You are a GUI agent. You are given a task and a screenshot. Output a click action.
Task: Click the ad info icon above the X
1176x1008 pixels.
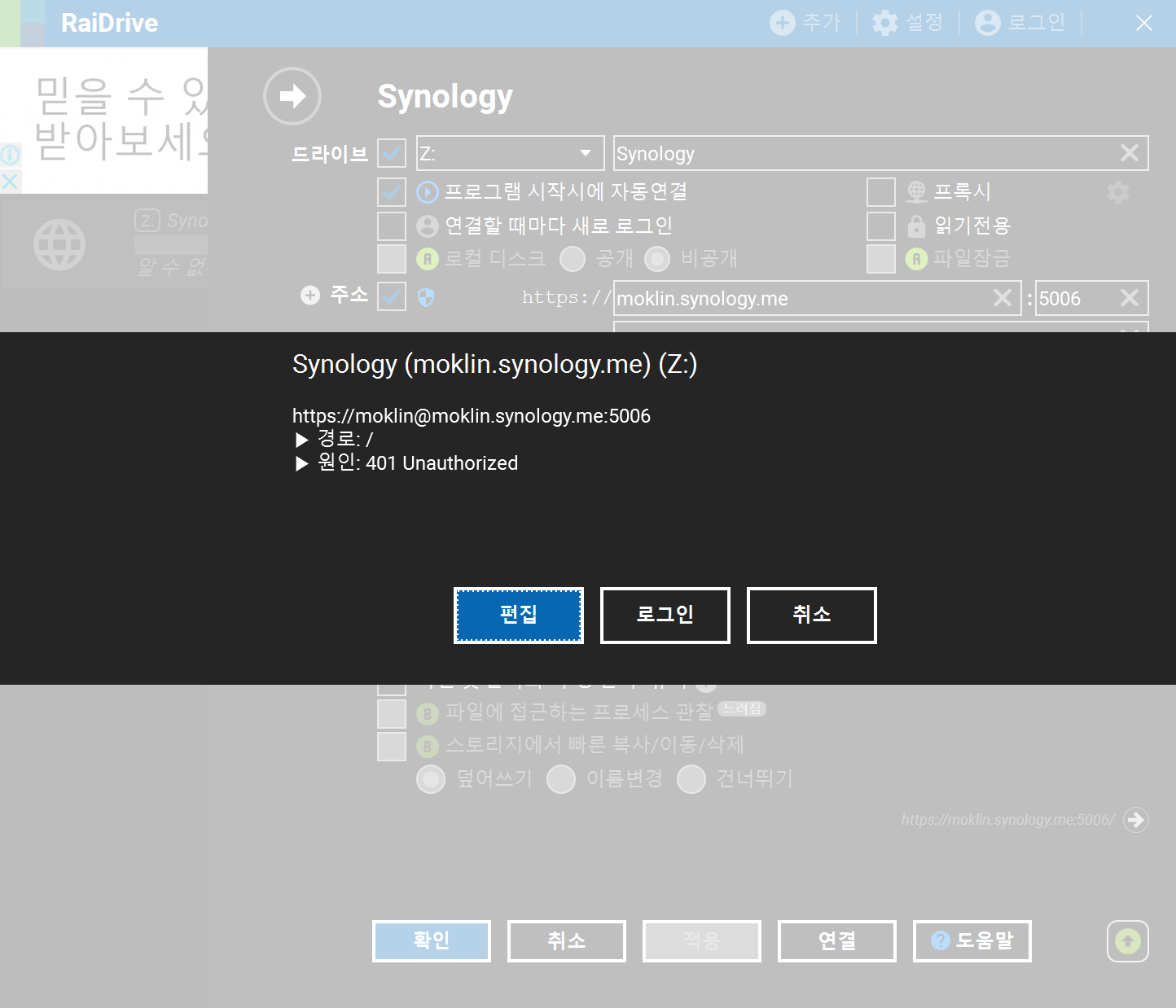(10, 155)
